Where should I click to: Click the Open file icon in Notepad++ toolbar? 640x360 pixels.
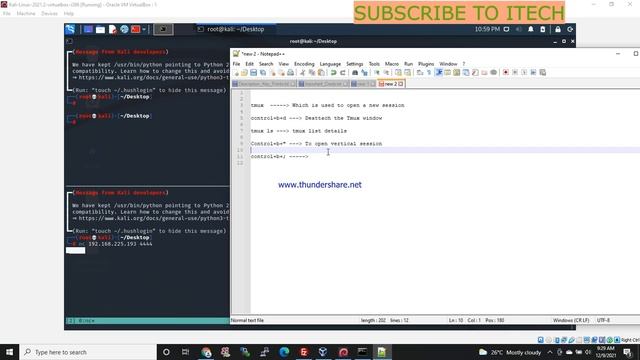[x=244, y=73]
